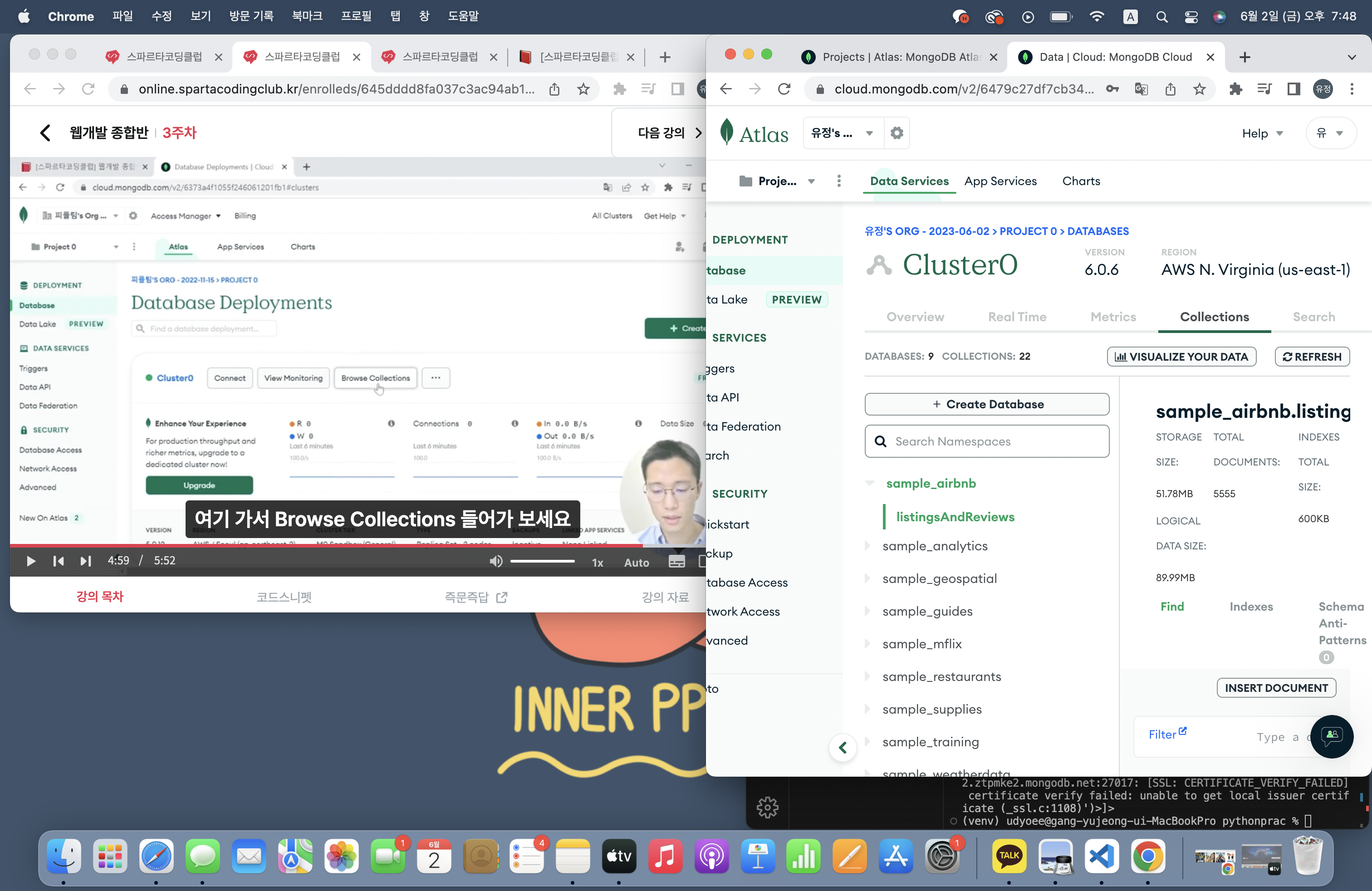Image resolution: width=1372 pixels, height=891 pixels.
Task: Open Chrome extensions puzzle icon in MongoDB window
Action: click(x=1235, y=89)
